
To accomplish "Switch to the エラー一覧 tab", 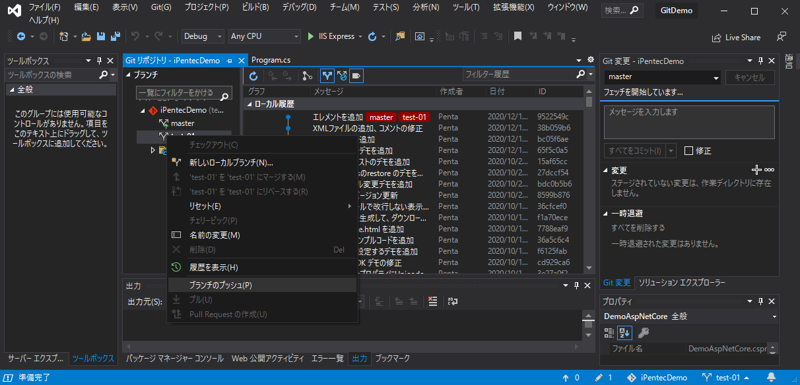I will click(x=328, y=358).
